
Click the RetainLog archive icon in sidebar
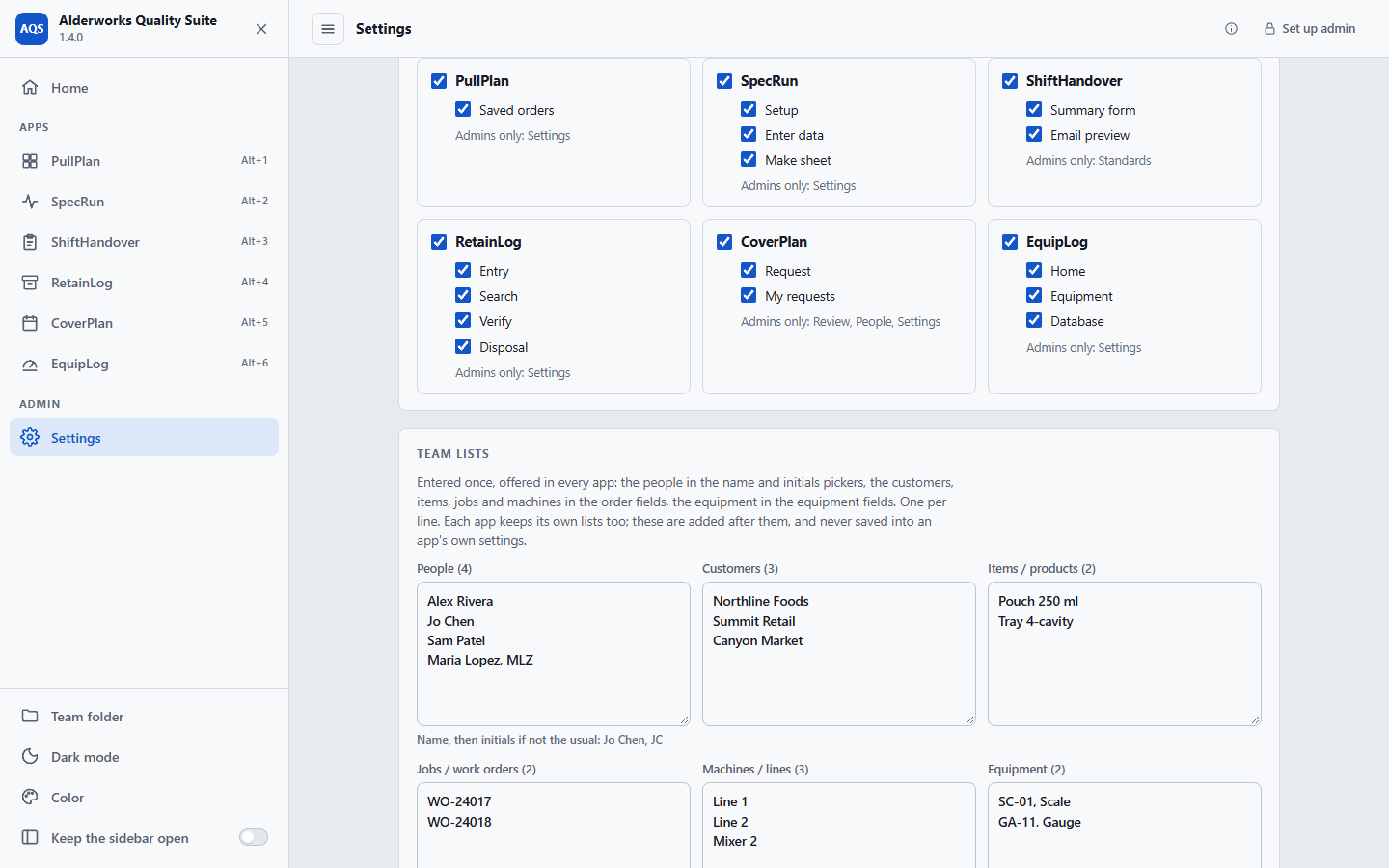pos(30,283)
